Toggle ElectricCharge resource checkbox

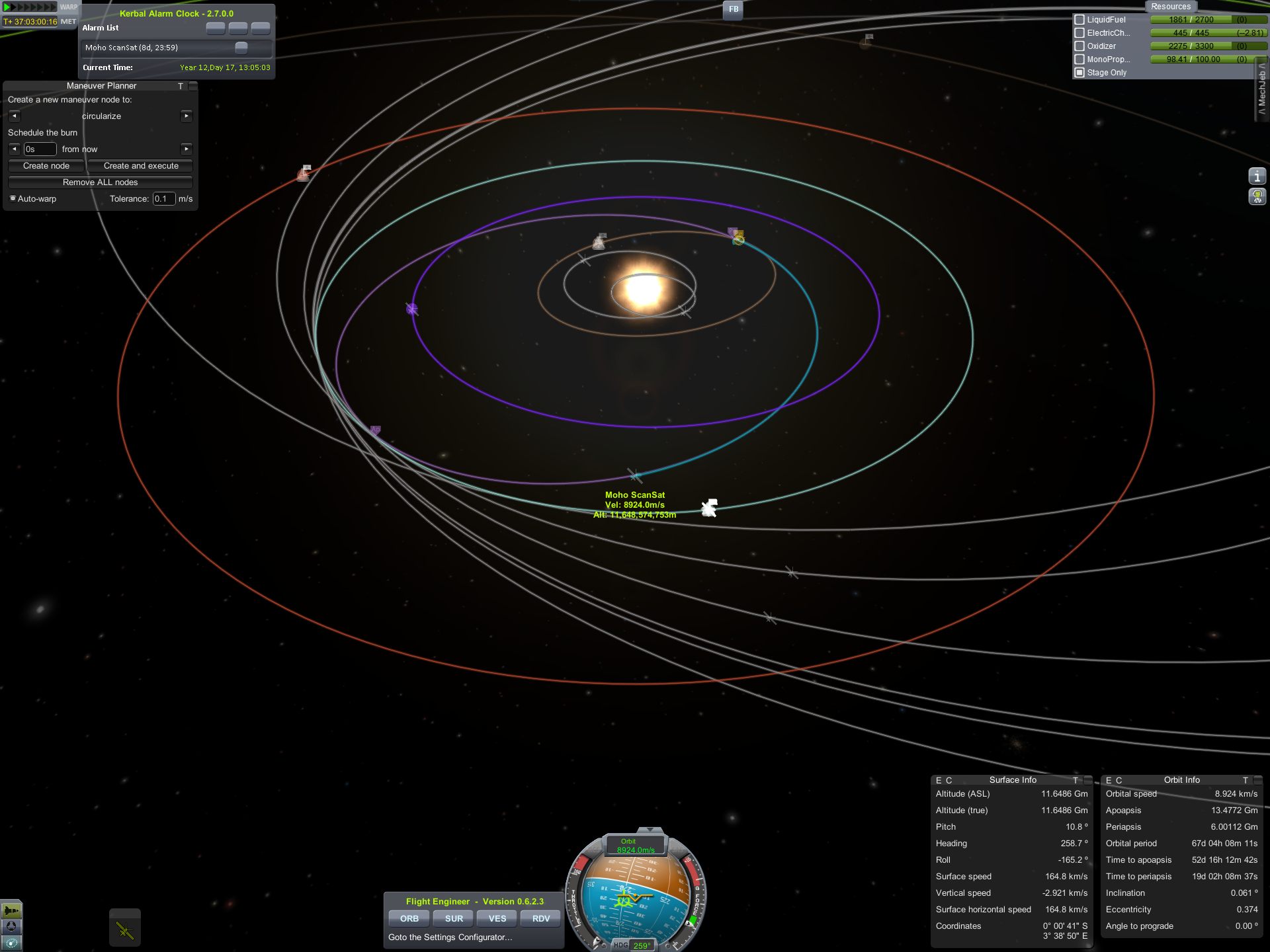(x=1079, y=33)
